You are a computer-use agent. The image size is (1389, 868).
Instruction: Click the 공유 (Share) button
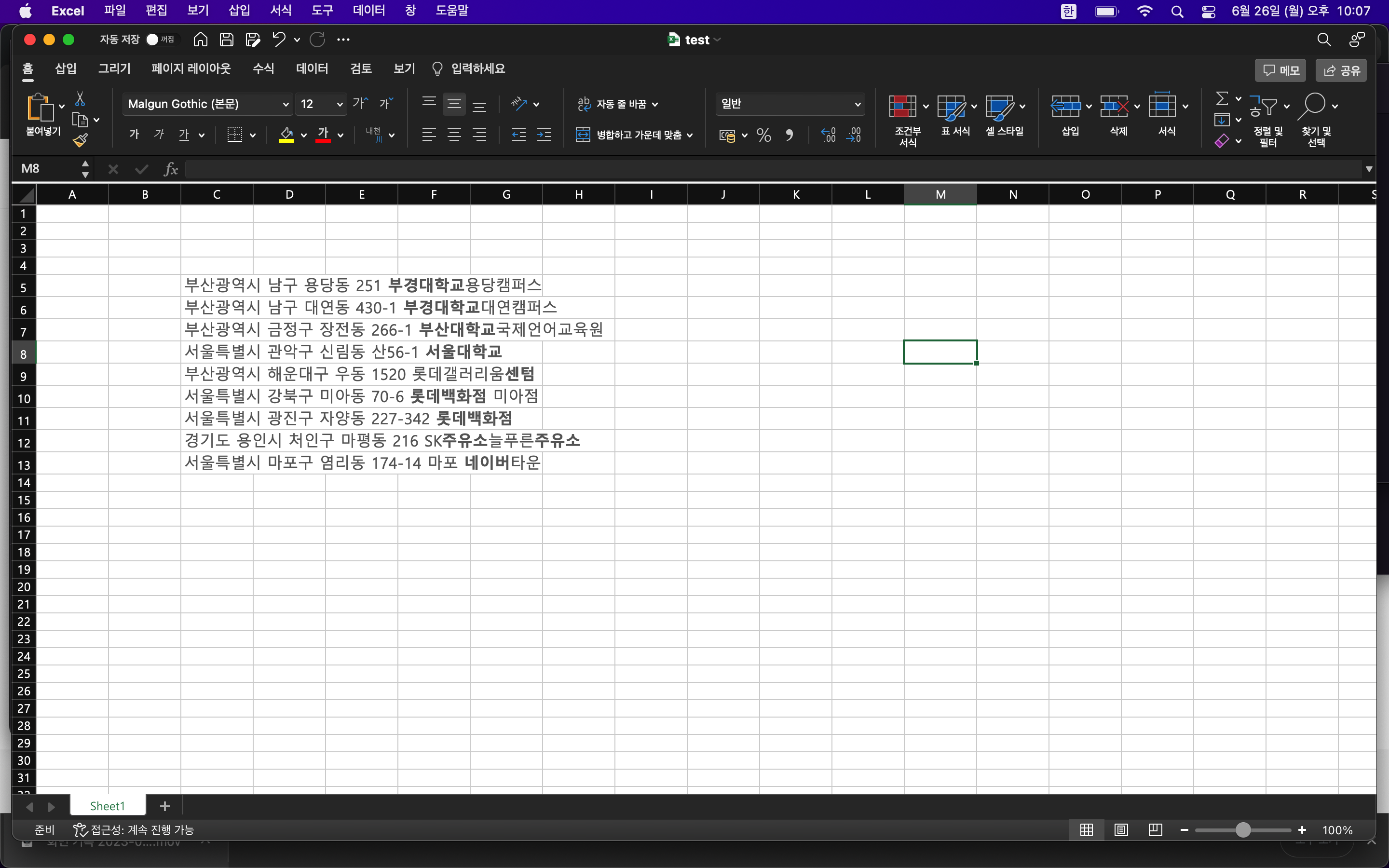pos(1341,70)
